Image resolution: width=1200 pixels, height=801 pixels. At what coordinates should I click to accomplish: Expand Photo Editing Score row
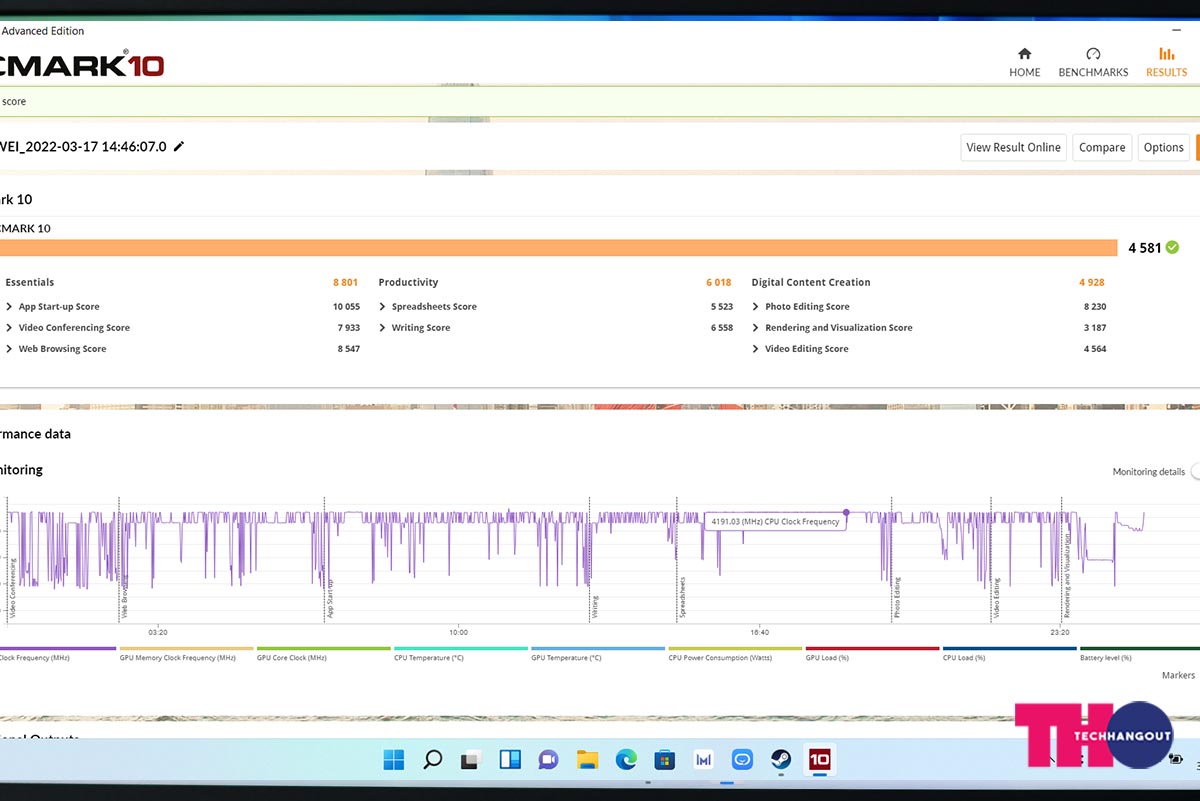coord(756,307)
